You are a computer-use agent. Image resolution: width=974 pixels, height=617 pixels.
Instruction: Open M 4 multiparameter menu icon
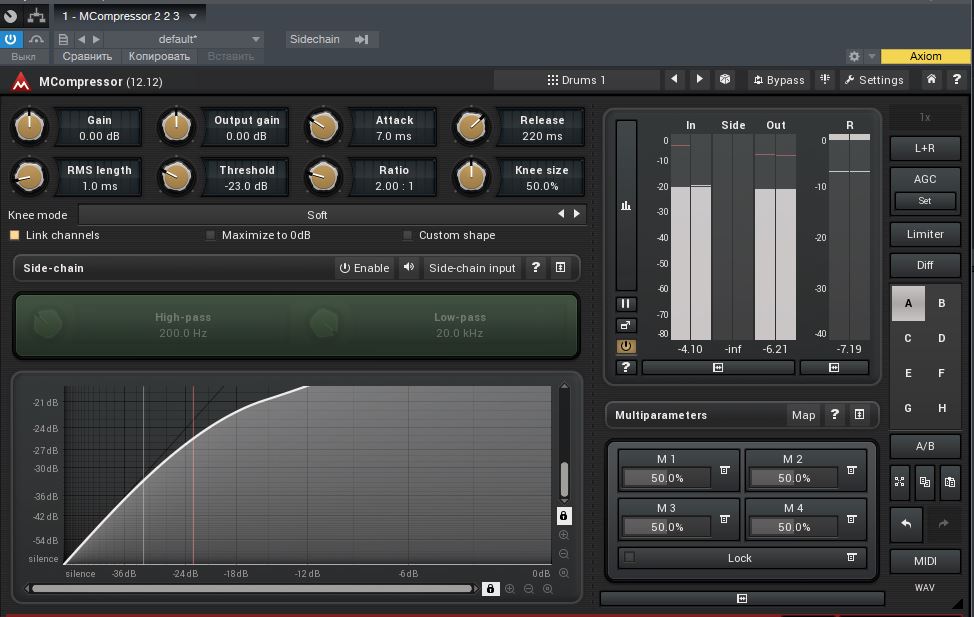pos(852,519)
